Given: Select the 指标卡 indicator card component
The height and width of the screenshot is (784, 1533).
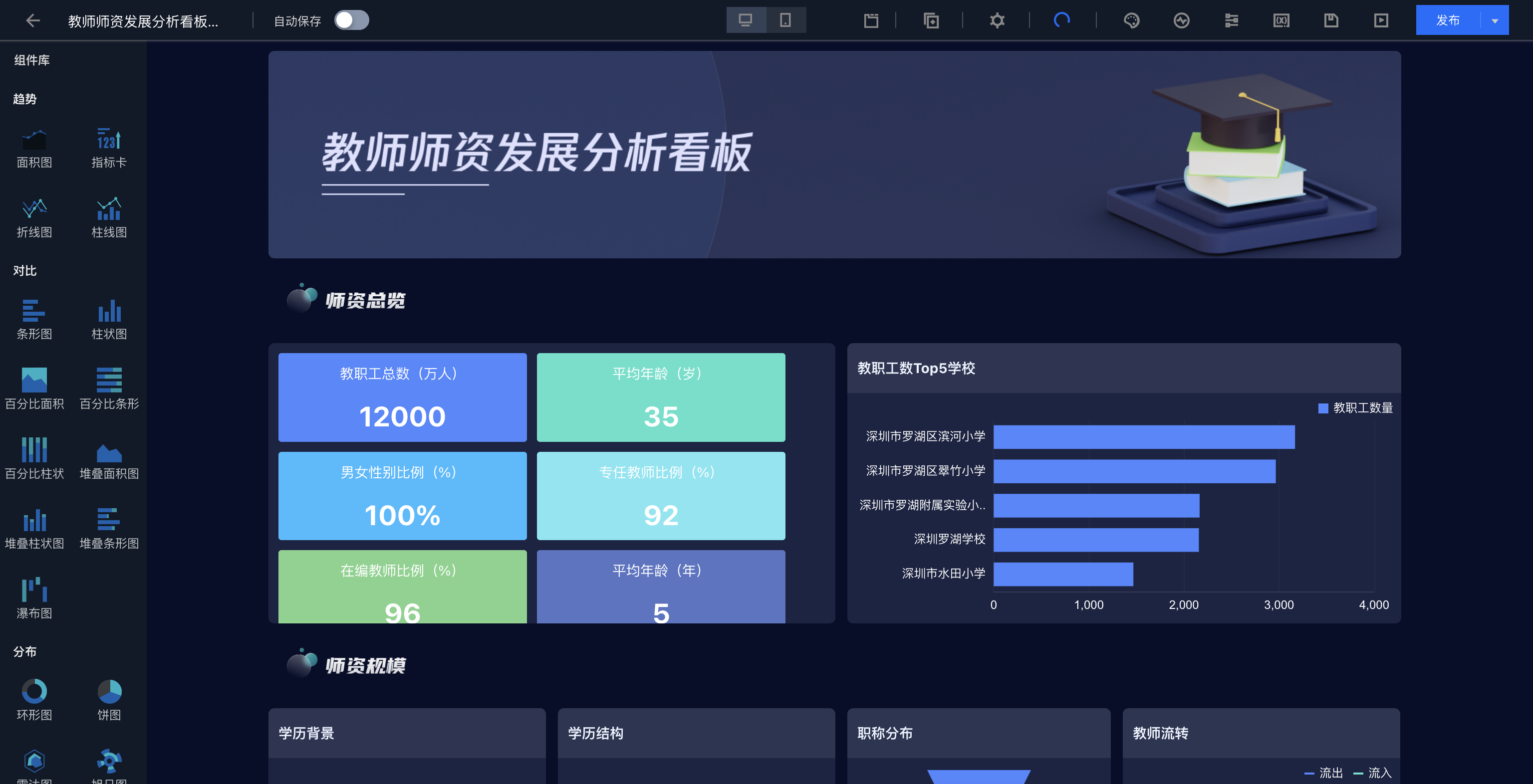Looking at the screenshot, I should click(x=109, y=148).
